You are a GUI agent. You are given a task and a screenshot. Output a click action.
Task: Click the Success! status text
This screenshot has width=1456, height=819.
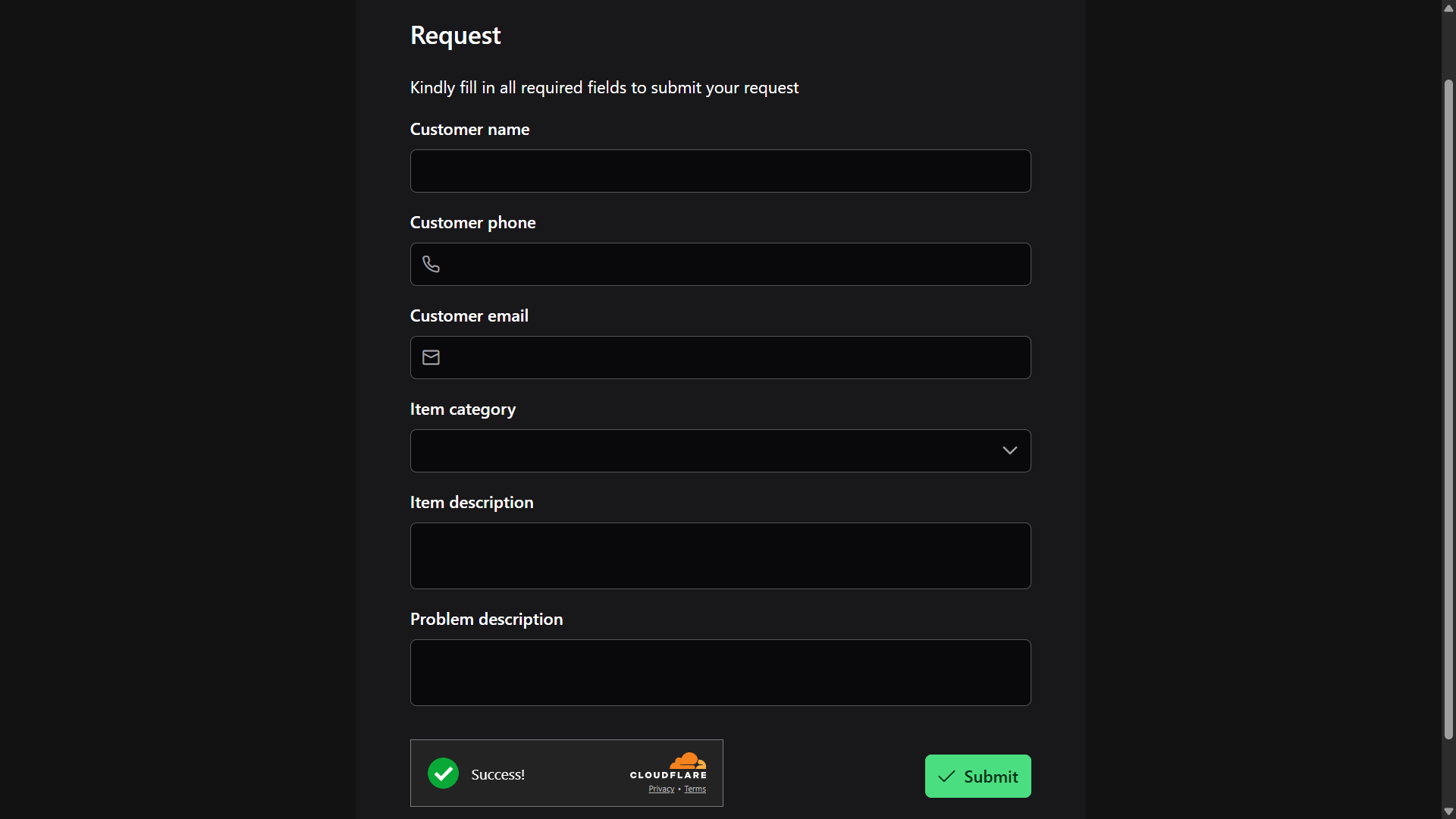click(497, 773)
